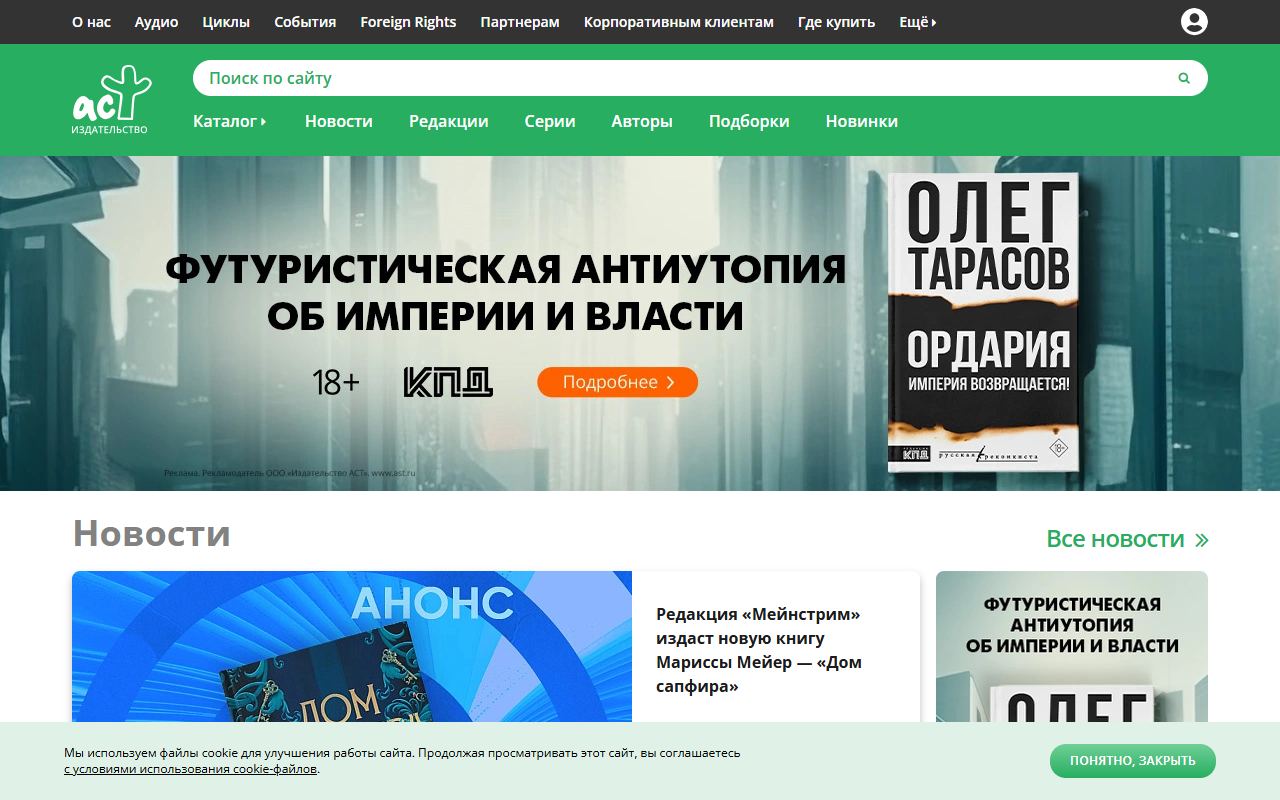This screenshot has width=1280, height=800.
Task: Open the Редакции navigation item
Action: 449,121
